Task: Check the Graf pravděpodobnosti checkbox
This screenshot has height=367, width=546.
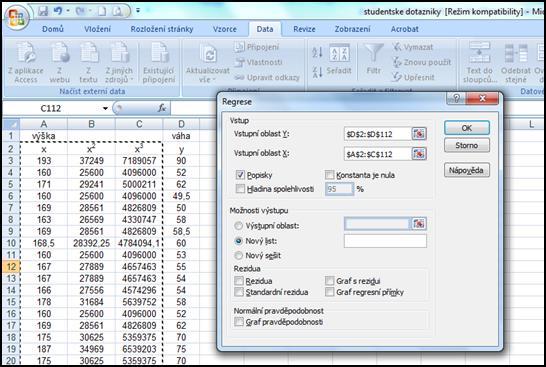Action: 239,322
